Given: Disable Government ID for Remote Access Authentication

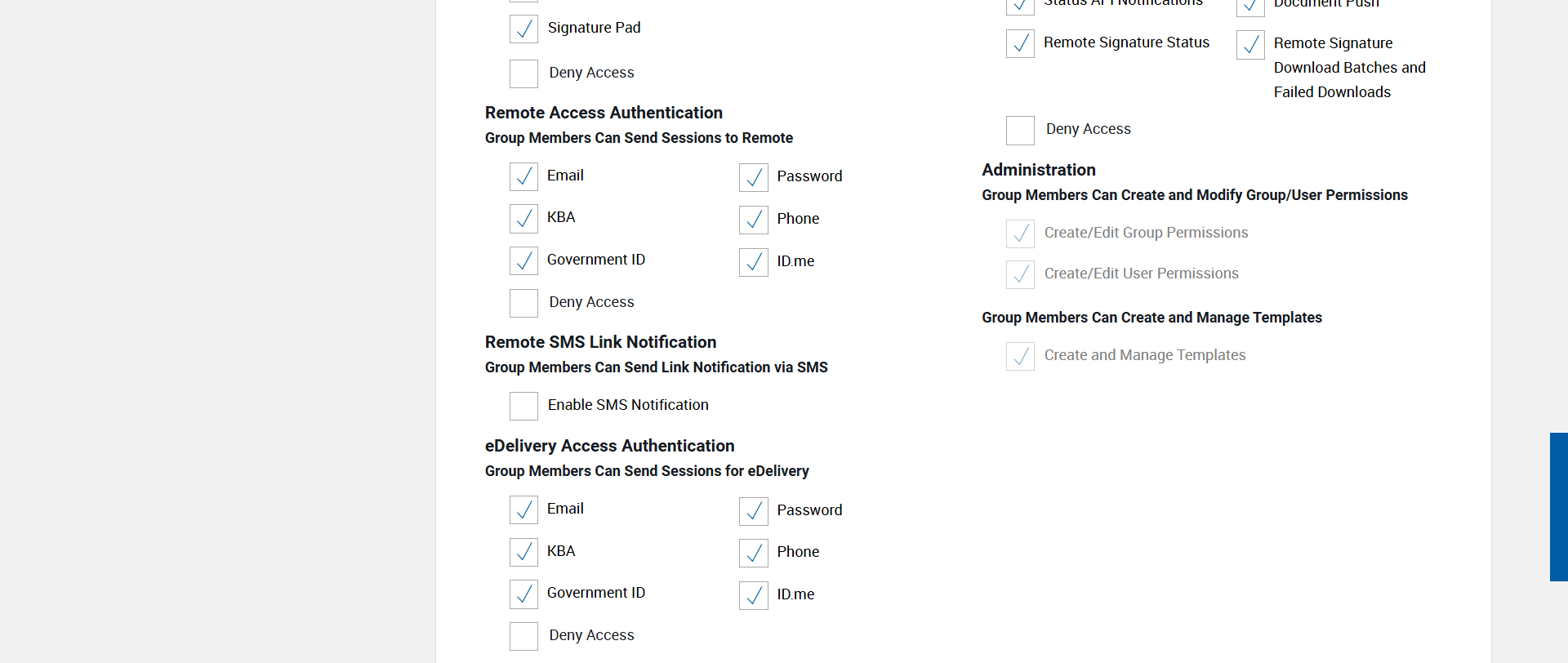Looking at the screenshot, I should point(523,260).
